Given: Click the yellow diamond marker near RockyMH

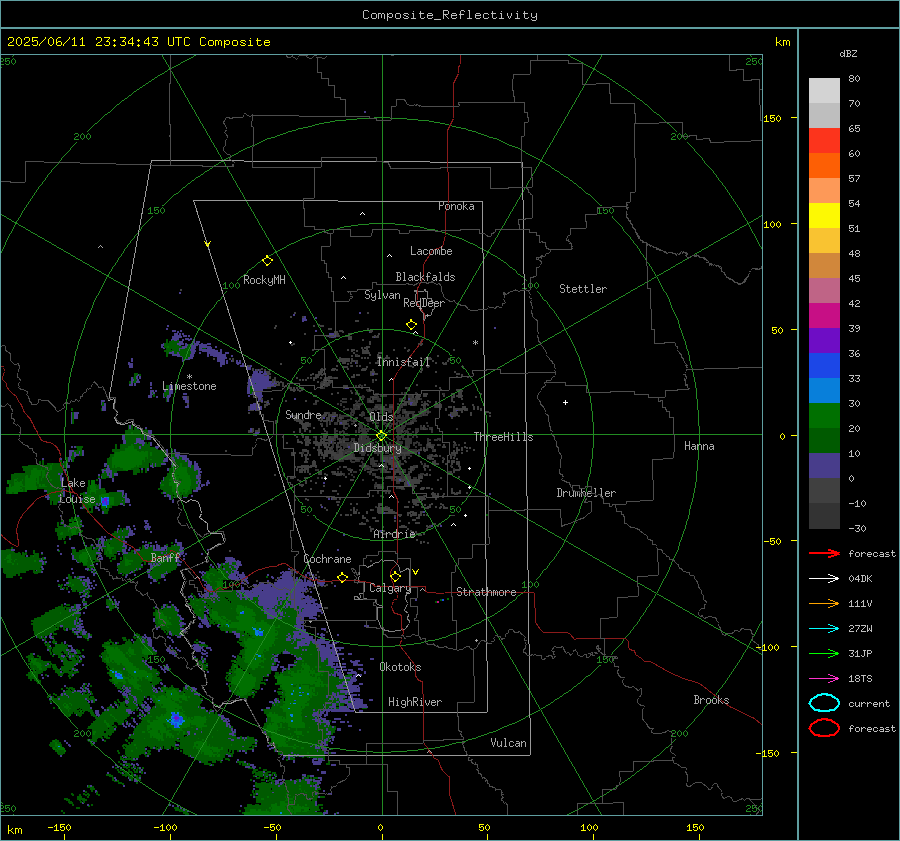Looking at the screenshot, I should [267, 261].
